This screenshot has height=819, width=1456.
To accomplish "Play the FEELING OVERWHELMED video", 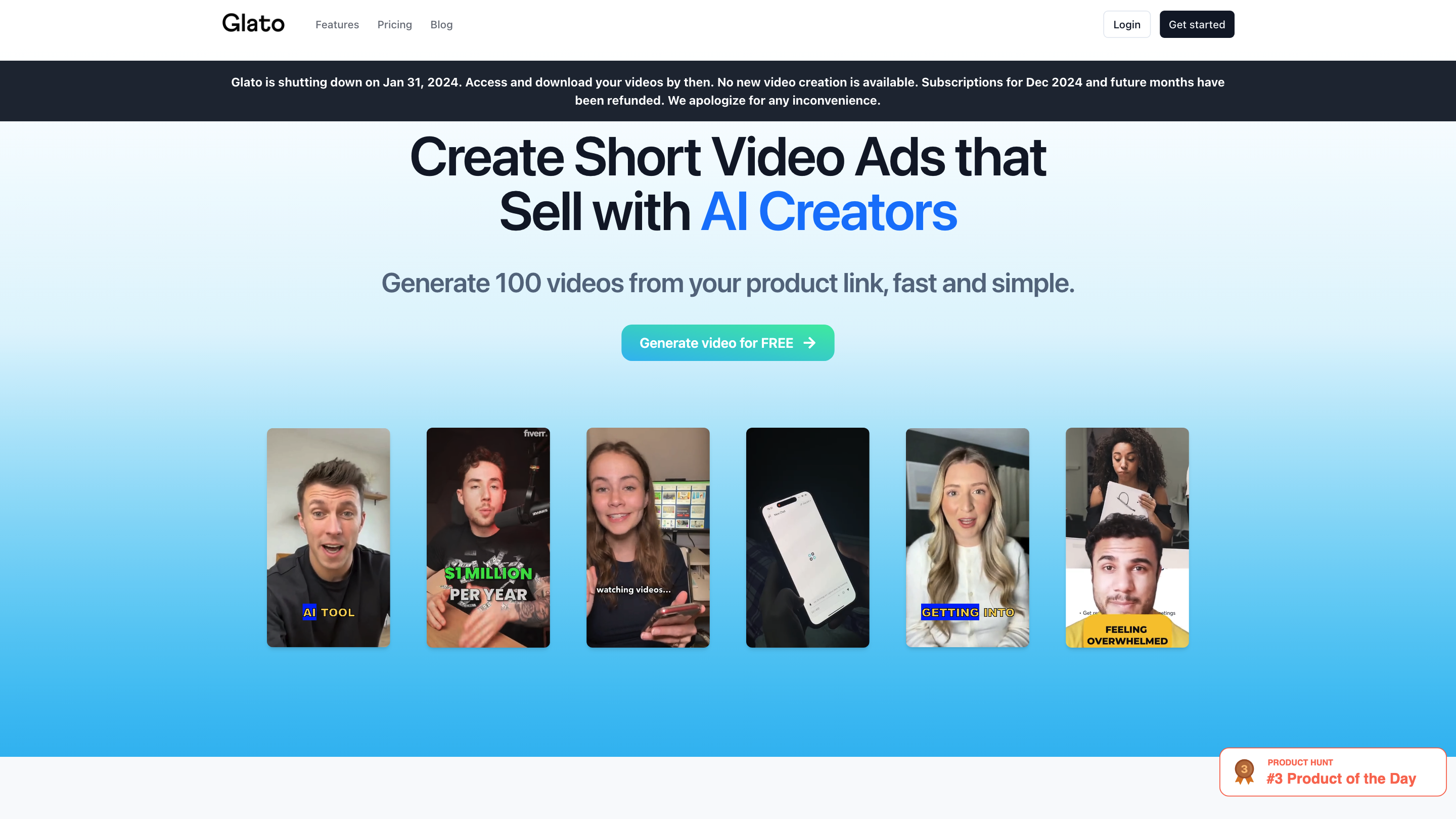I will (1126, 537).
